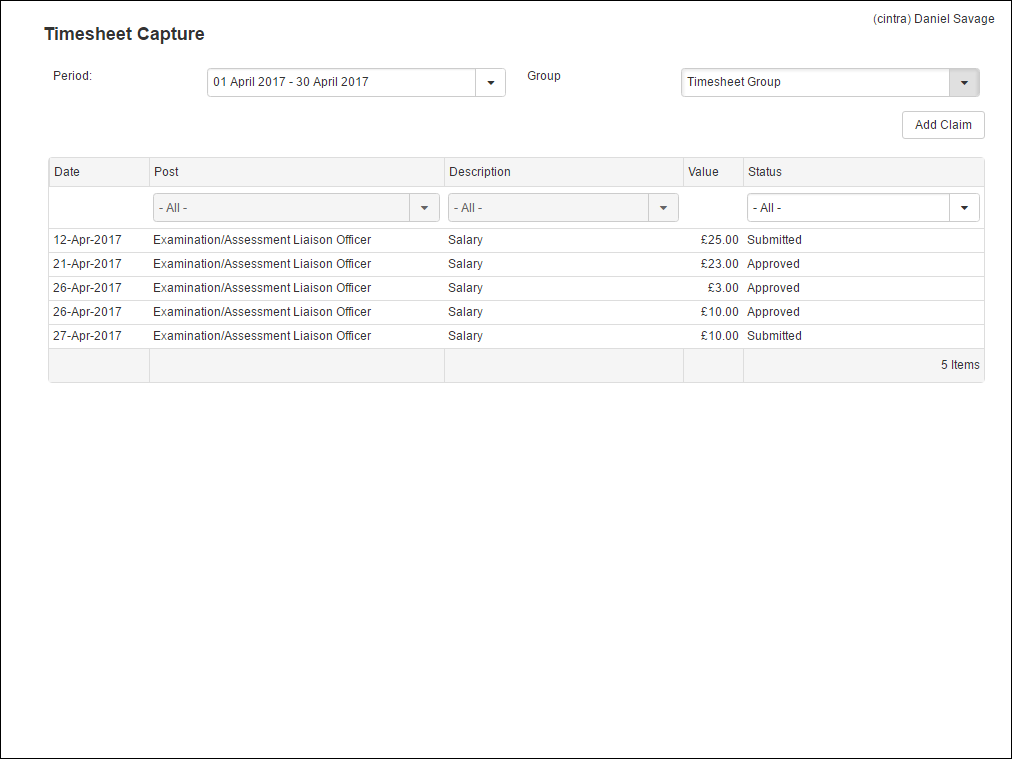The width and height of the screenshot is (1012, 759).
Task: Expand the Description filter arrow
Action: (x=663, y=208)
